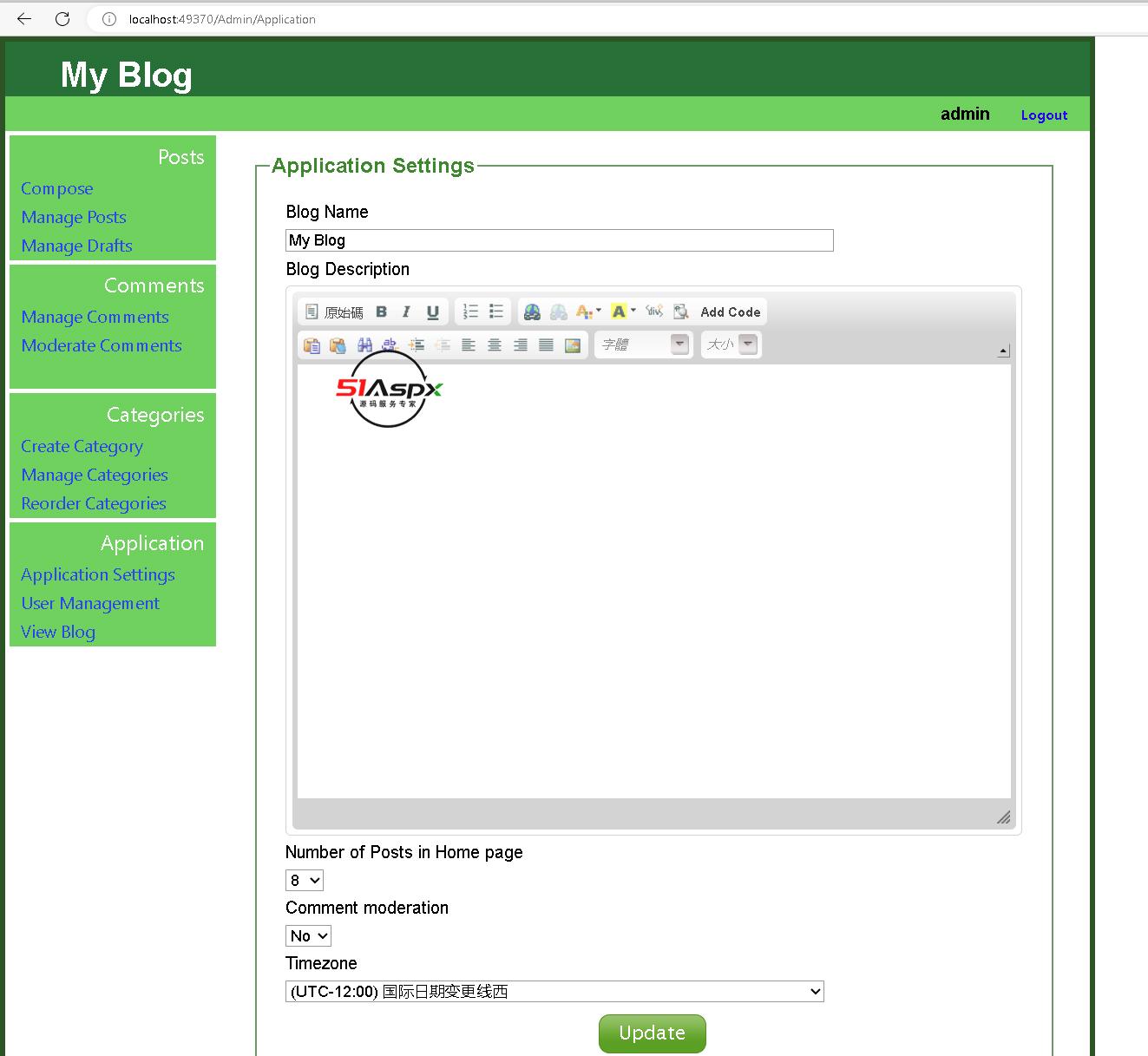Click the My Blog header title
This screenshot has width=1148, height=1056.
[x=127, y=75]
